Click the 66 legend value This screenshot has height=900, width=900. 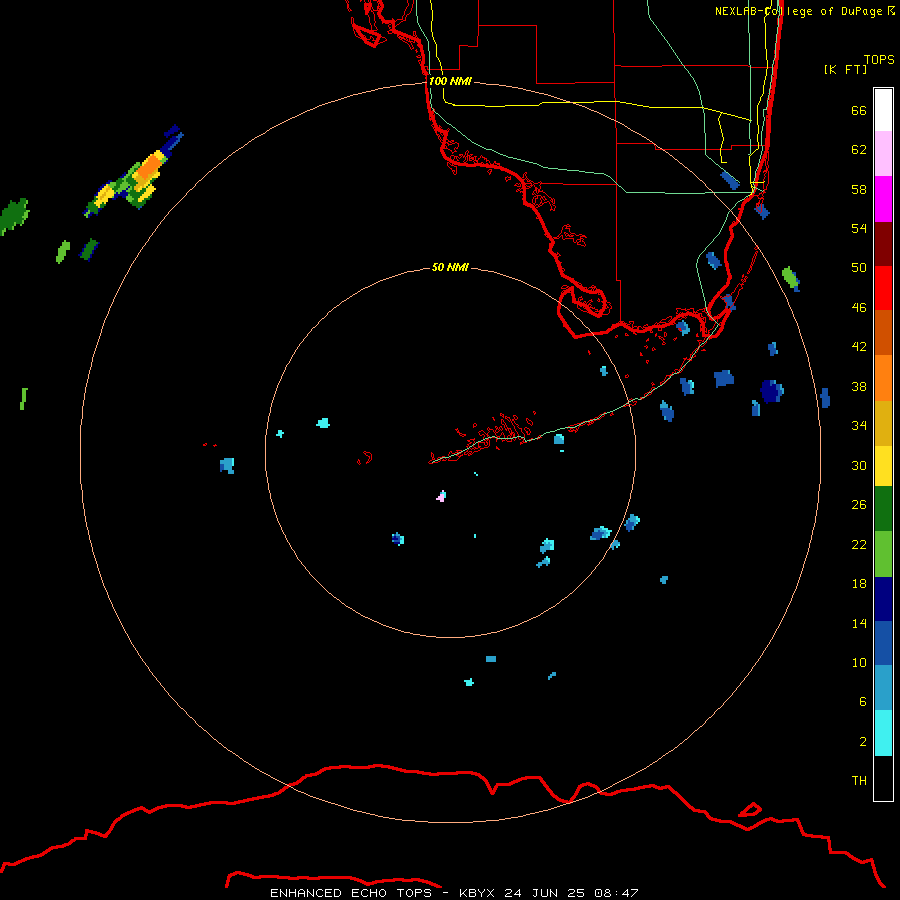click(859, 110)
